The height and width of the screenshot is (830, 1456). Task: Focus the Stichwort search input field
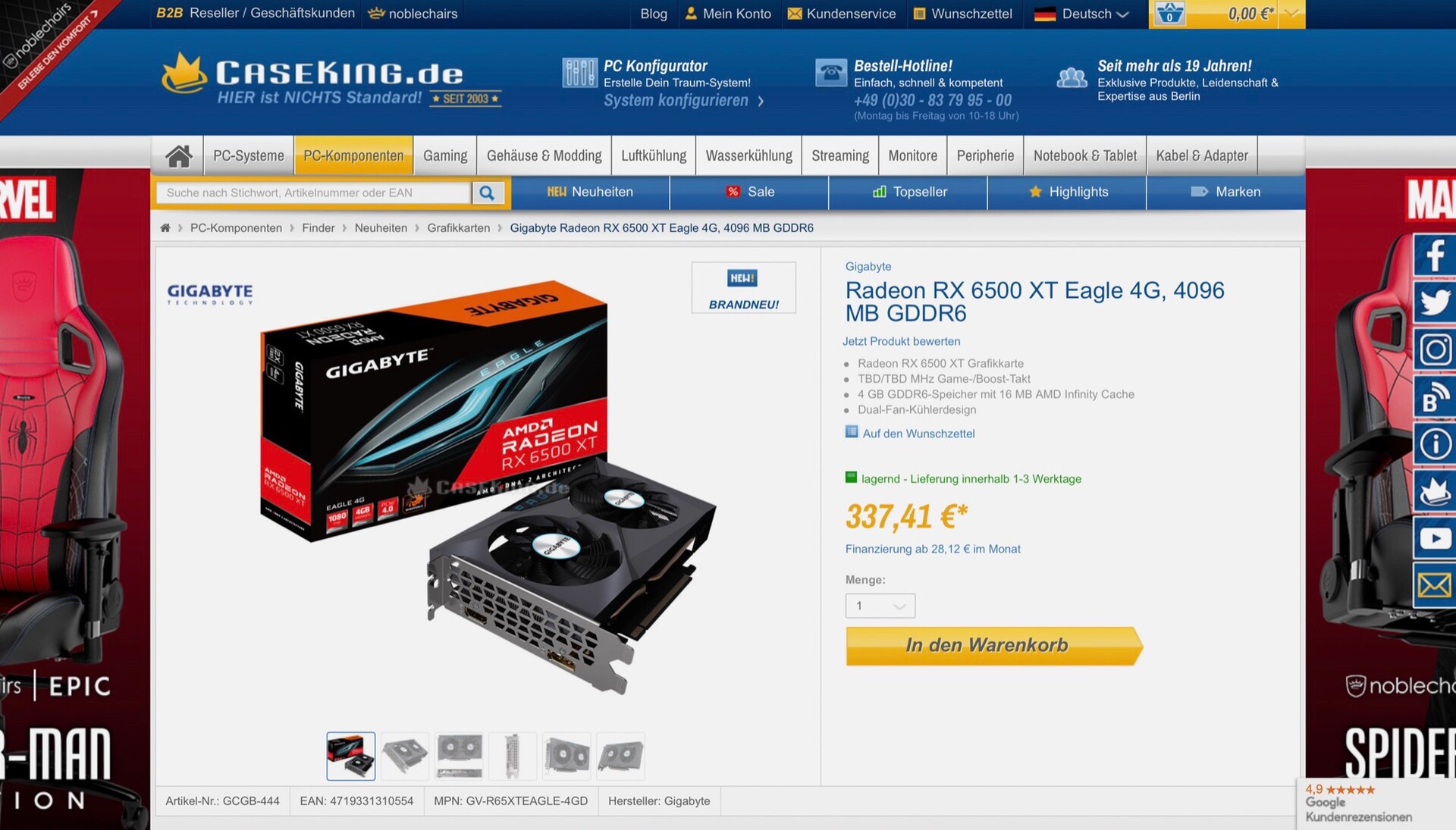point(313,193)
